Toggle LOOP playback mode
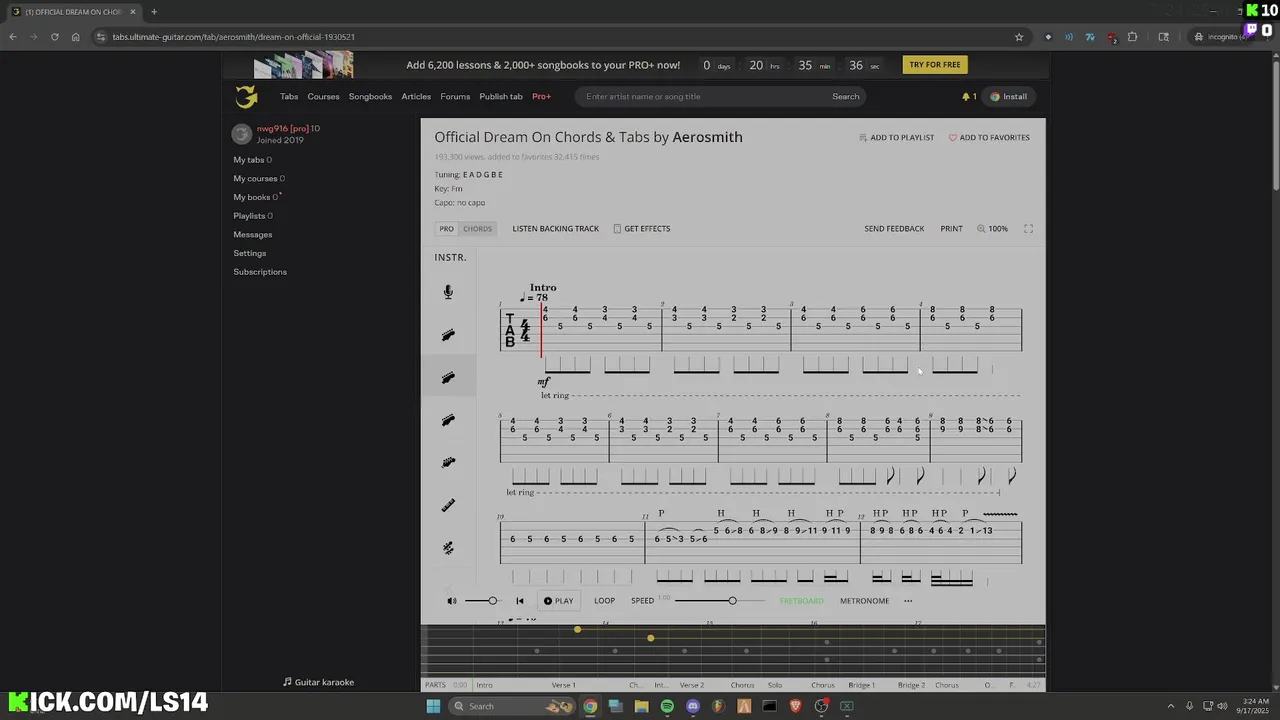 click(605, 601)
